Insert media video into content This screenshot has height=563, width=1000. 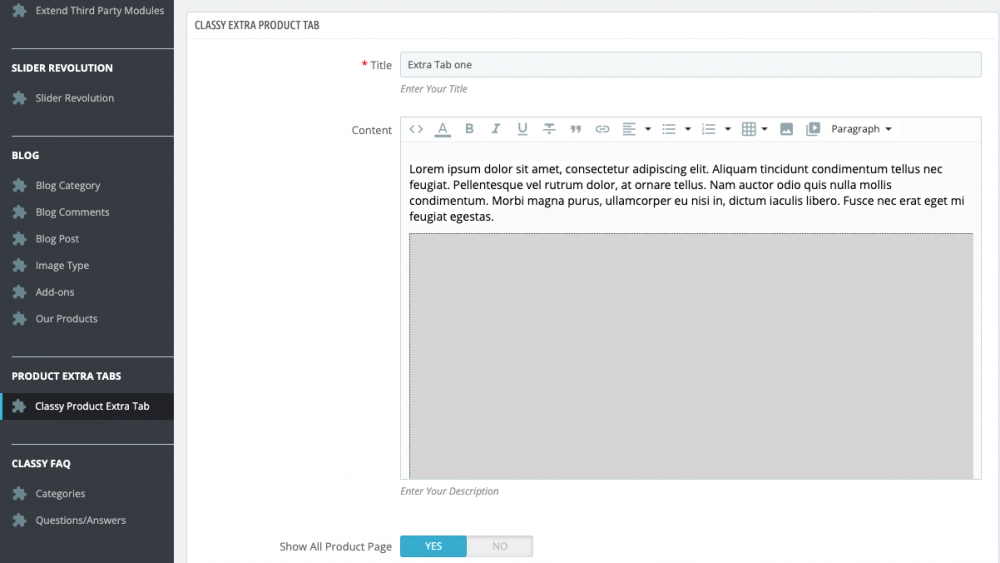point(813,129)
